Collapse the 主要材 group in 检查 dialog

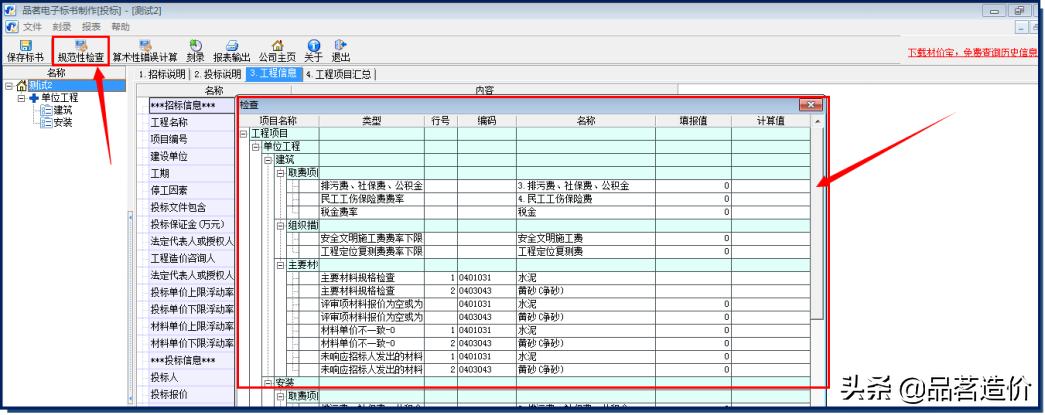[x=281, y=264]
